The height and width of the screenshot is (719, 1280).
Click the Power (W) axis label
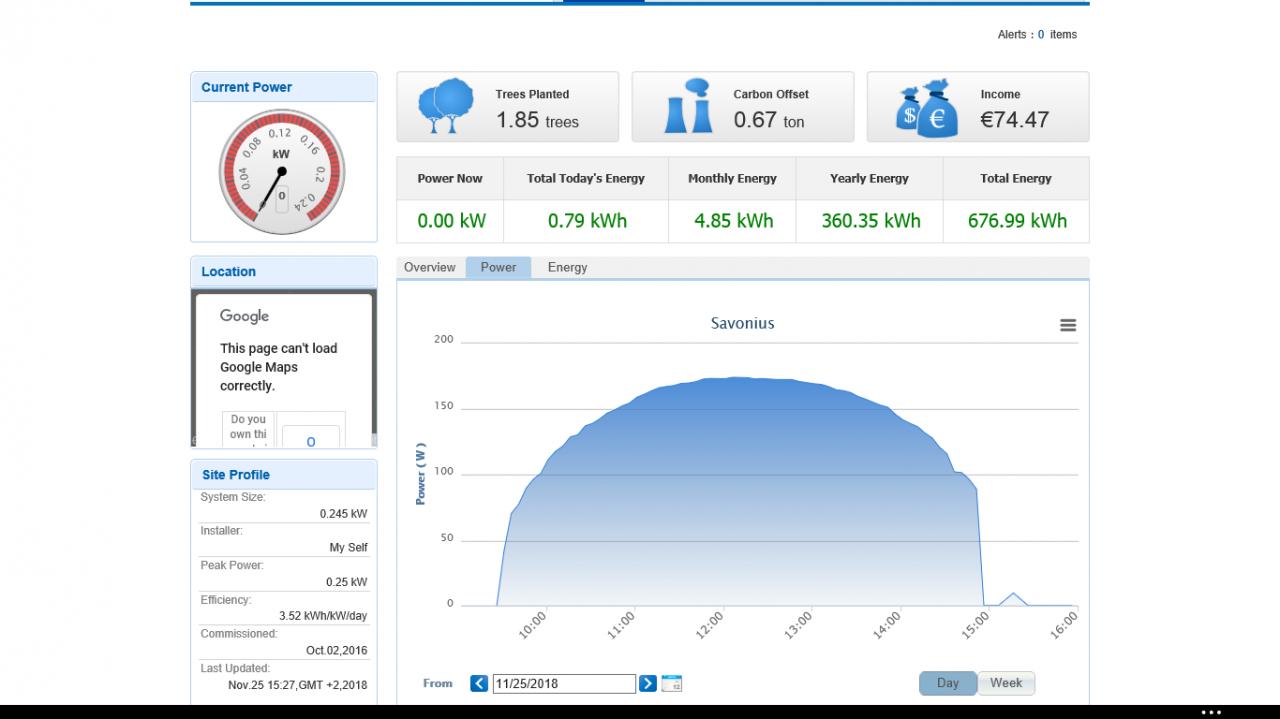coord(421,473)
